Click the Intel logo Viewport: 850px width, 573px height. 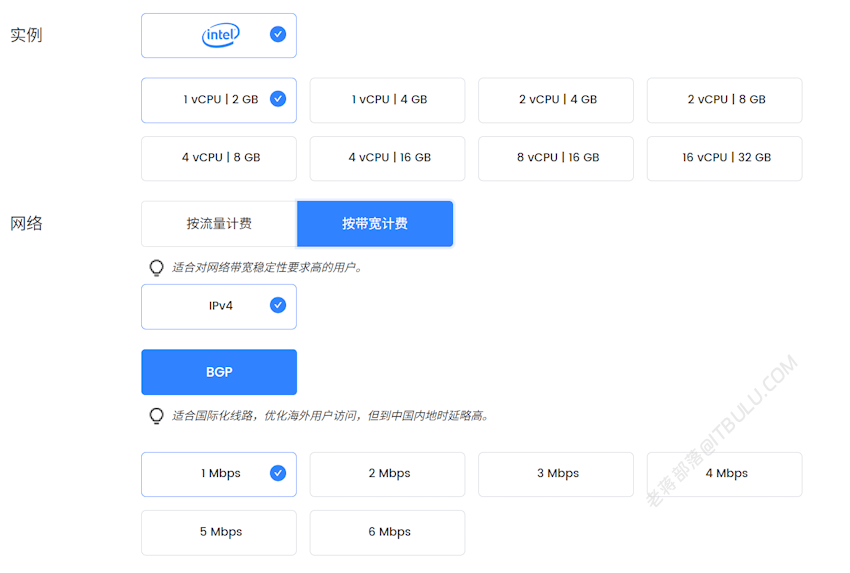tap(221, 35)
